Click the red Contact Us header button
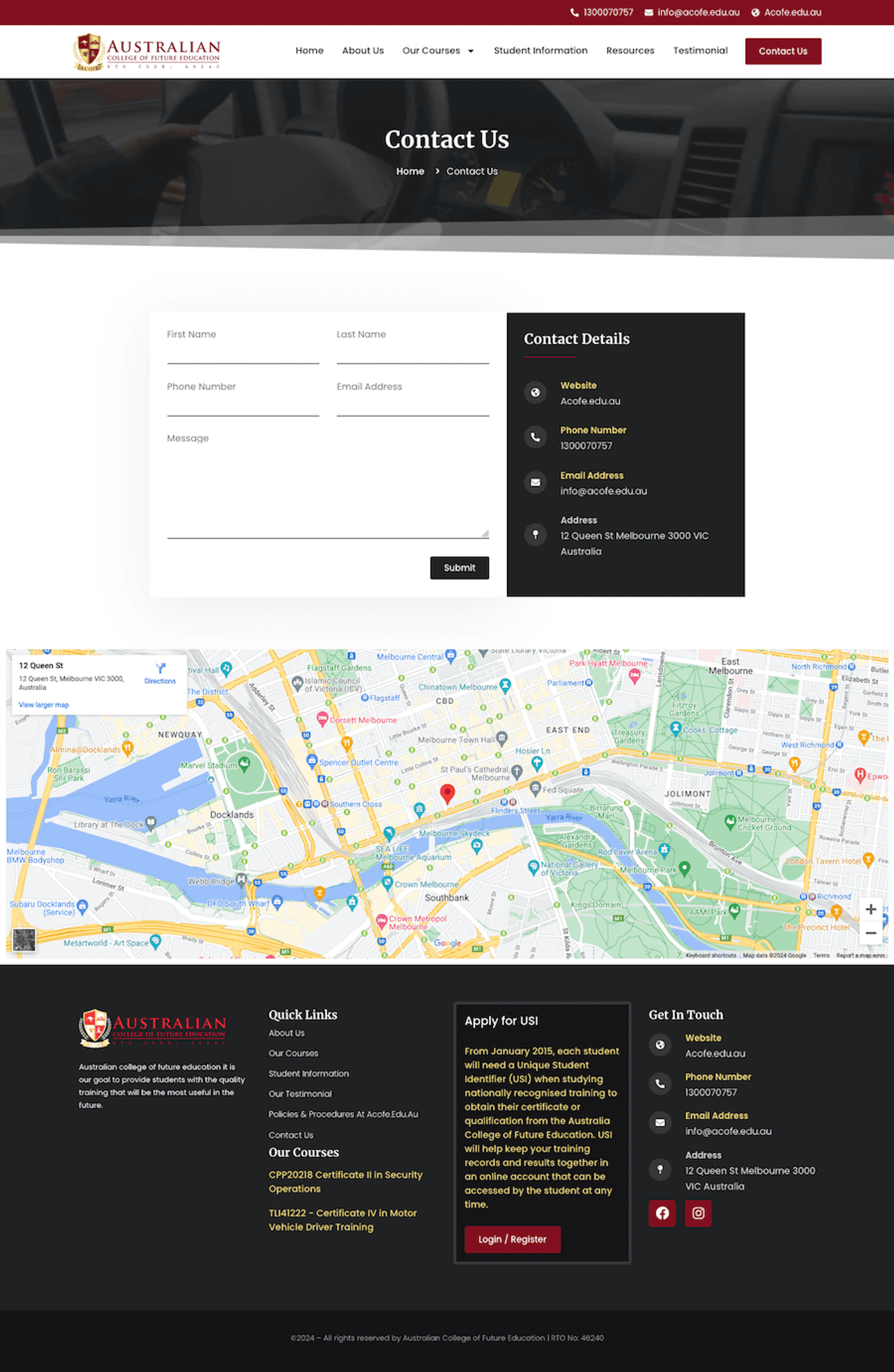Image resolution: width=894 pixels, height=1372 pixels. tap(783, 51)
